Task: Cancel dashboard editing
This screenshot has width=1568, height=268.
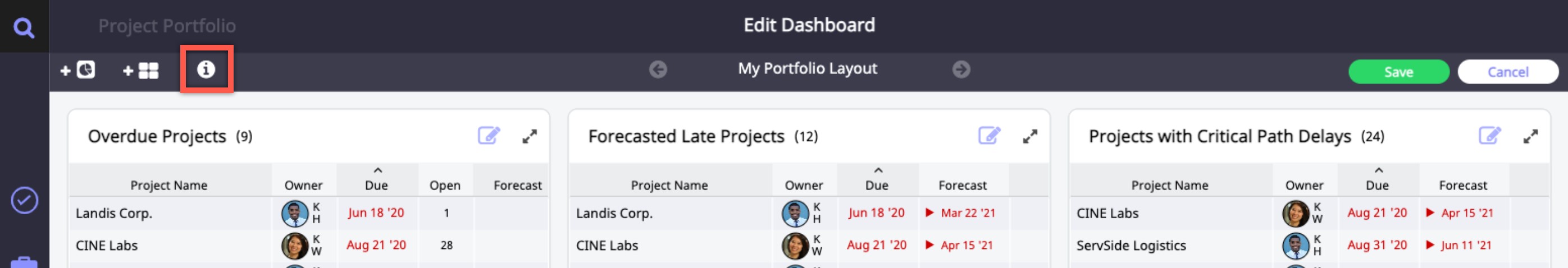Action: (1507, 72)
